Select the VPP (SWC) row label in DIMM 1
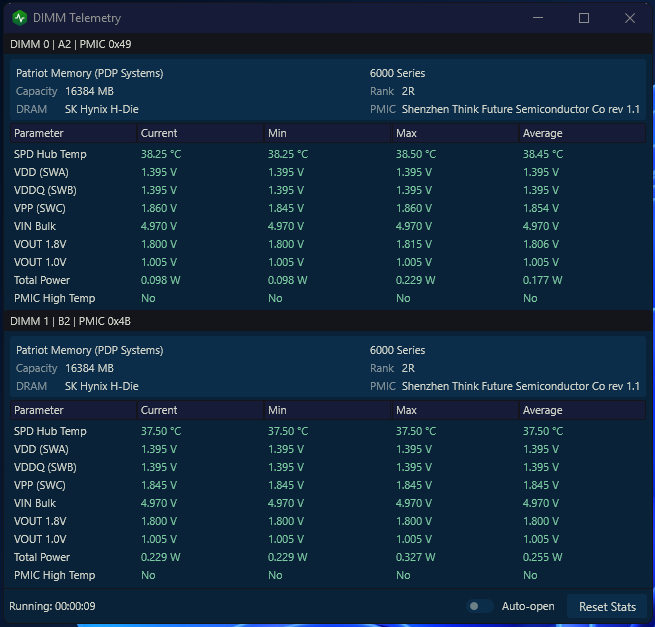 (40, 485)
